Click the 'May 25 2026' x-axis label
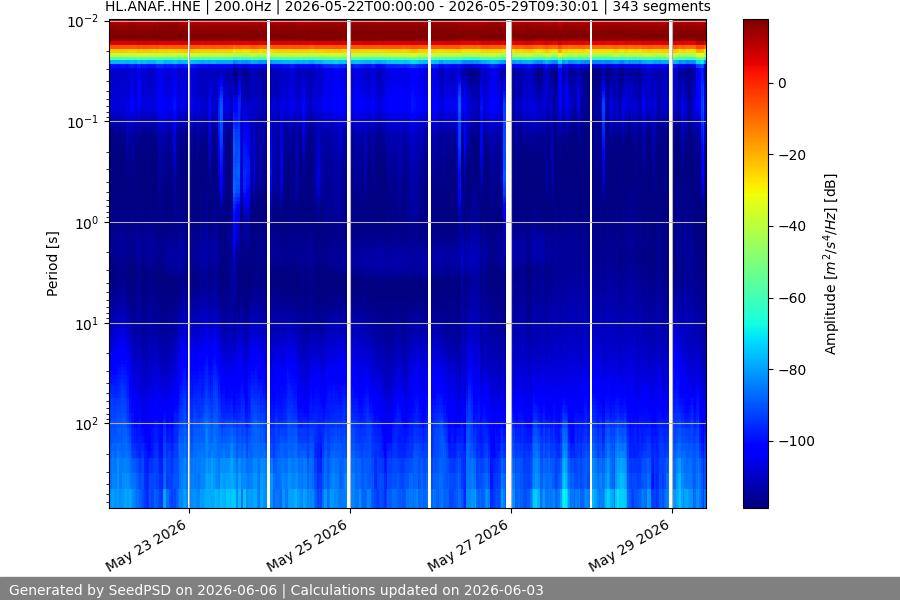900x600 pixels. click(307, 545)
